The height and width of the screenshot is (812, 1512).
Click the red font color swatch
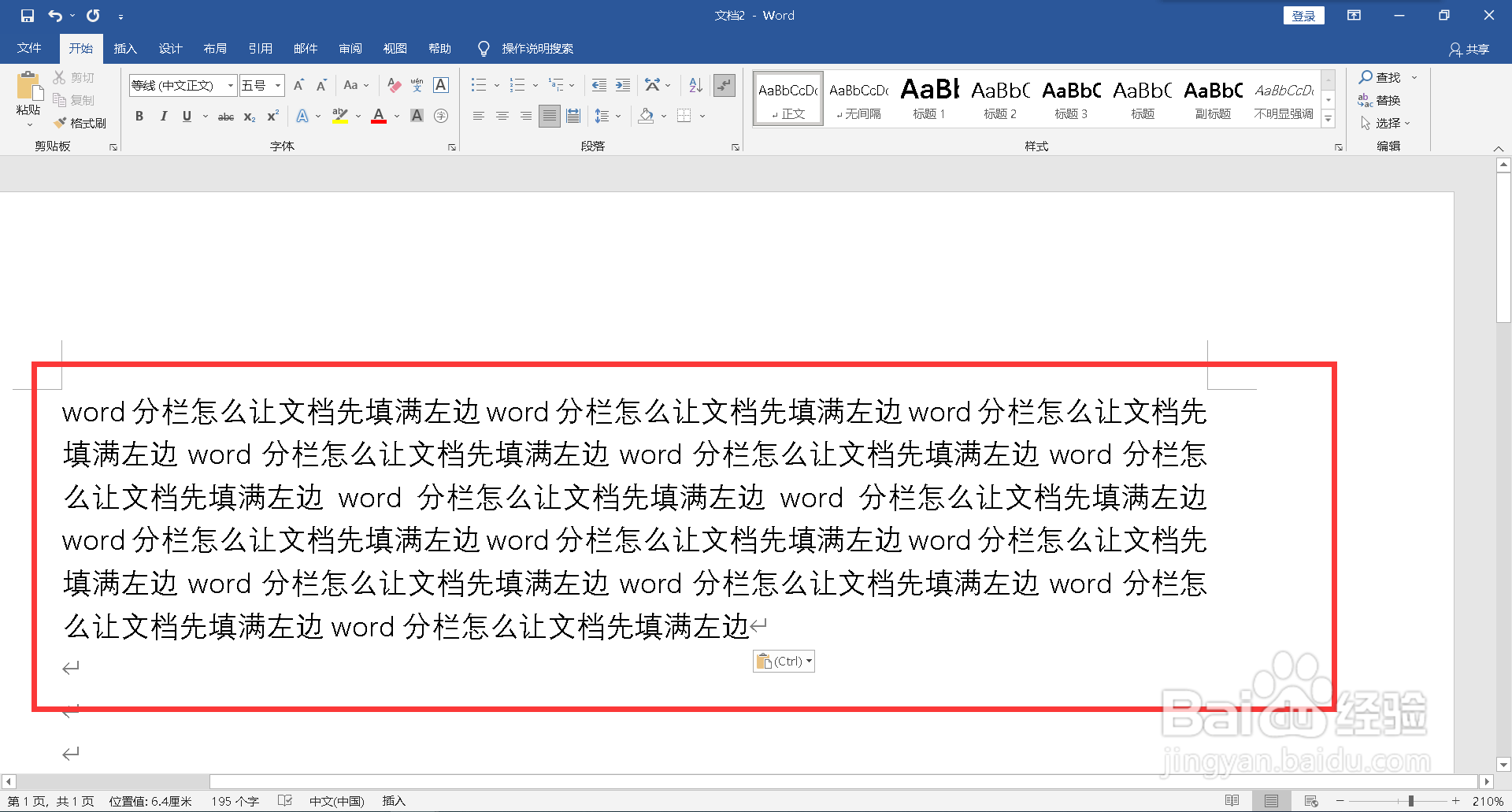[379, 117]
